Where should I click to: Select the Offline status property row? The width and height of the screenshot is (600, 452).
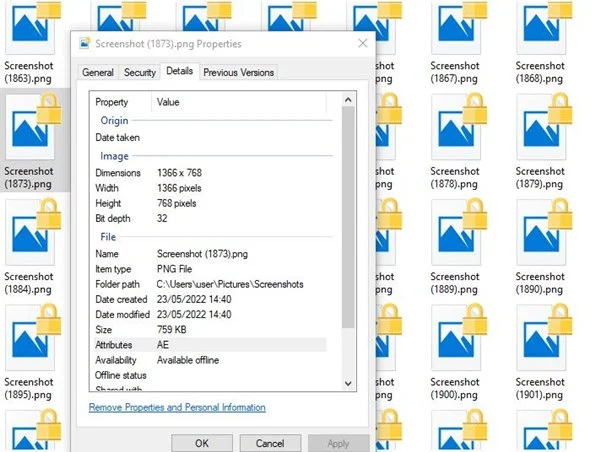pos(210,375)
